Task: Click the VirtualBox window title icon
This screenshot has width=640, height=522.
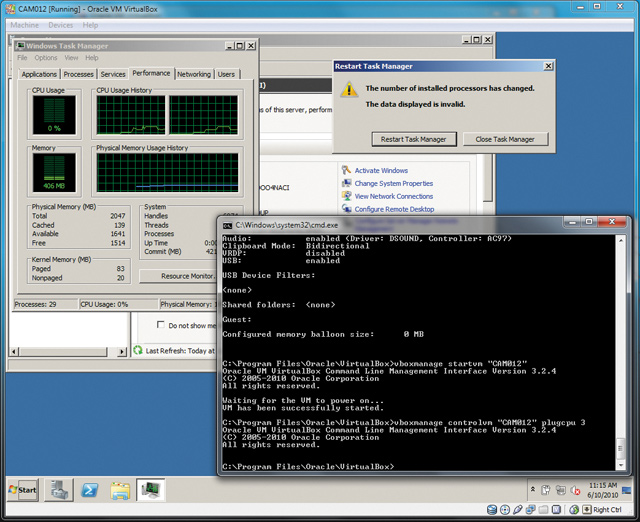Action: tap(11, 9)
